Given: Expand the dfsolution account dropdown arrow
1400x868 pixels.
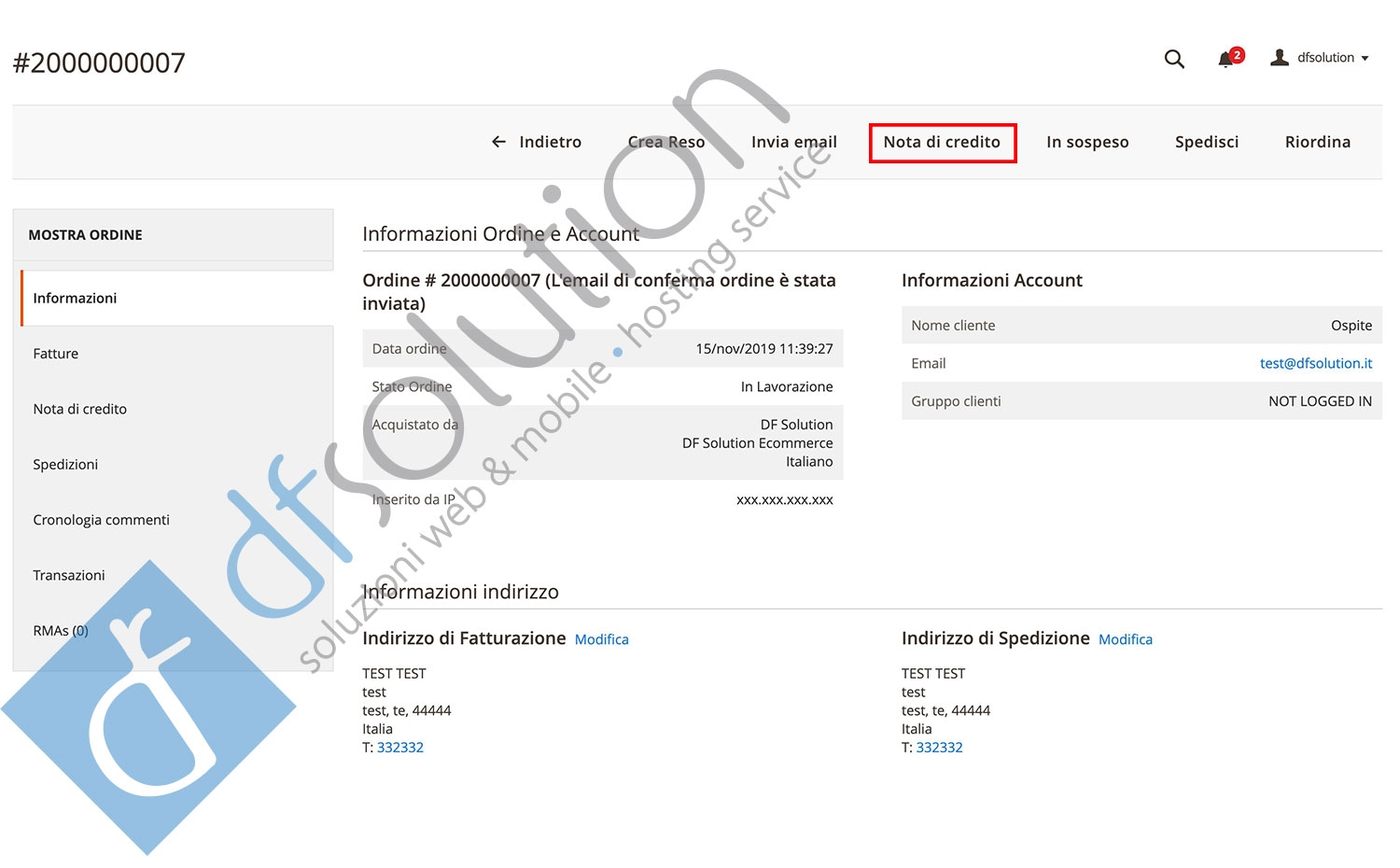Looking at the screenshot, I should [x=1365, y=58].
